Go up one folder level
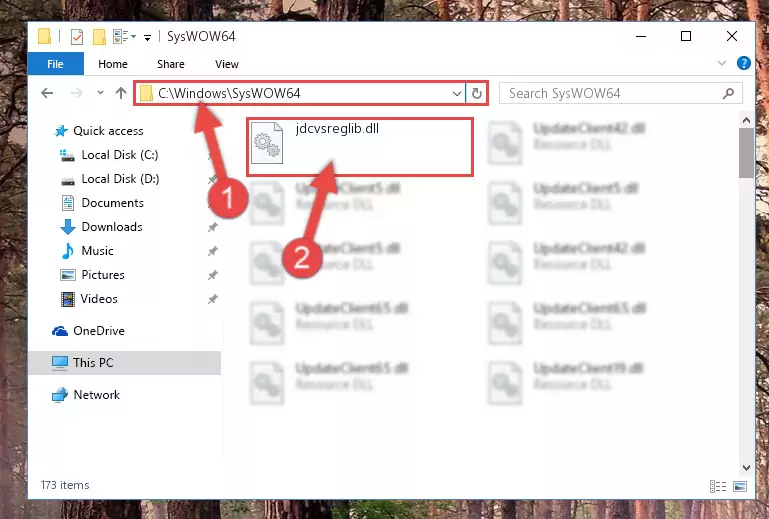769x519 pixels. tap(121, 93)
